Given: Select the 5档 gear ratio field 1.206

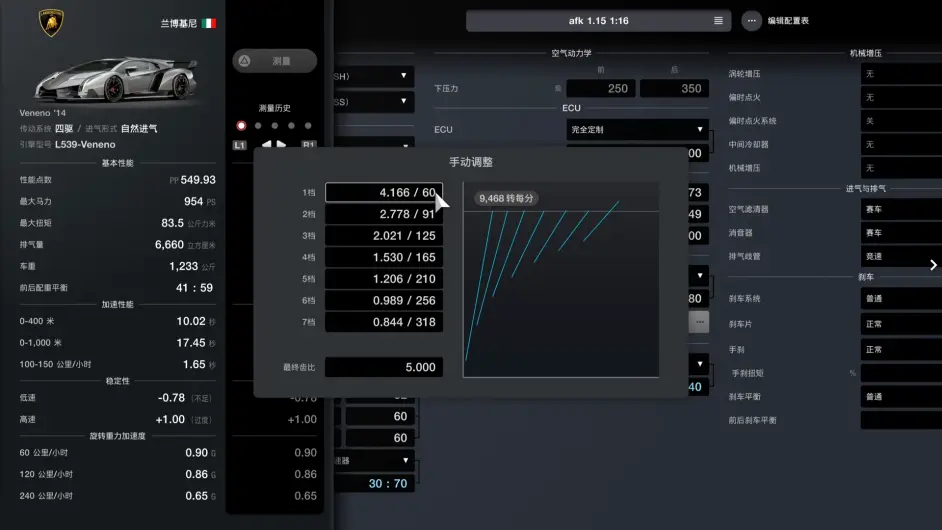Looking at the screenshot, I should (384, 279).
